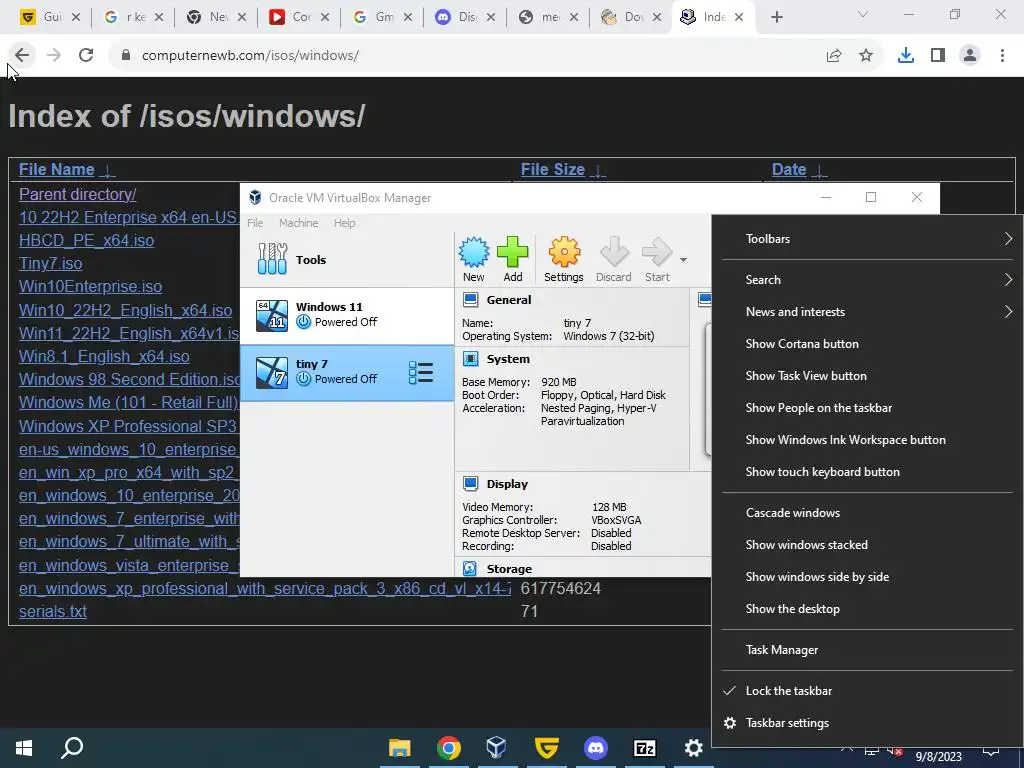1024x768 pixels.
Task: Toggle Show Cortana button
Action: 867,344
